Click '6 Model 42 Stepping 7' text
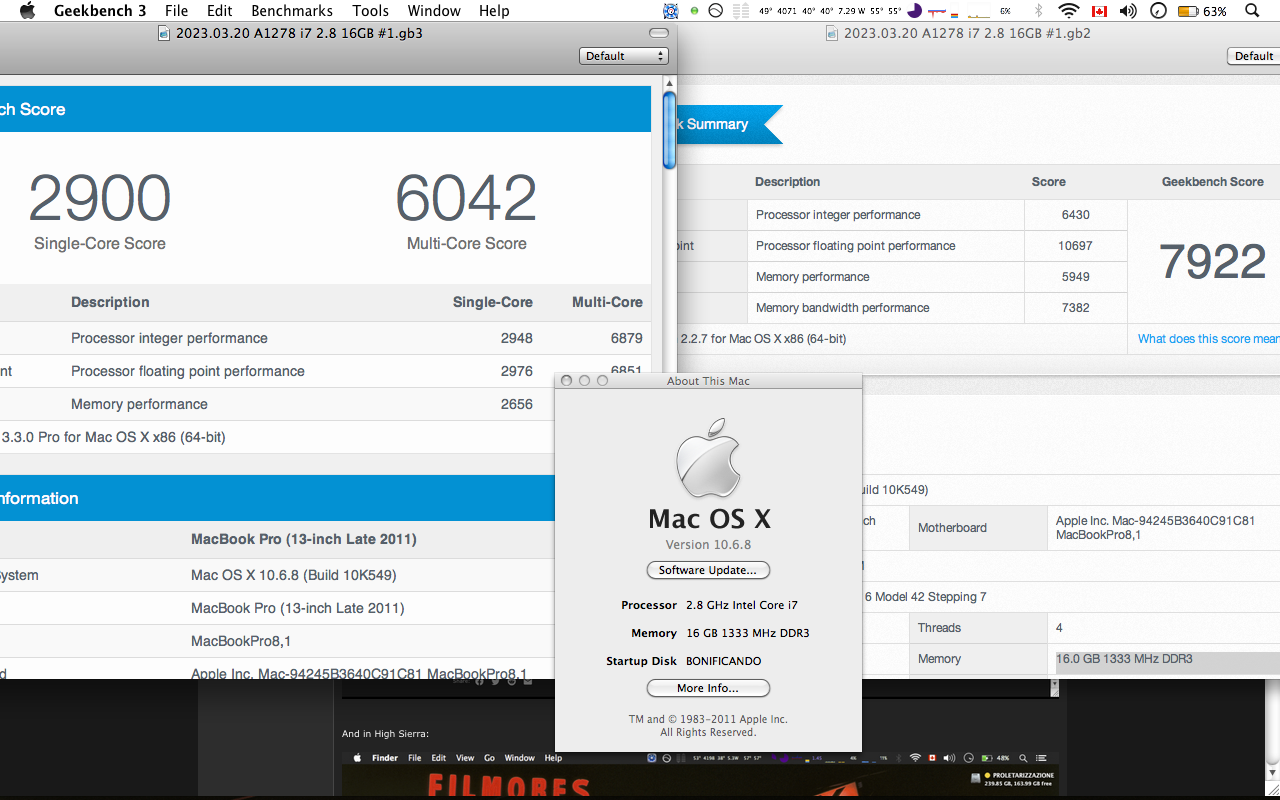1280x800 pixels. pyautogui.click(x=925, y=597)
